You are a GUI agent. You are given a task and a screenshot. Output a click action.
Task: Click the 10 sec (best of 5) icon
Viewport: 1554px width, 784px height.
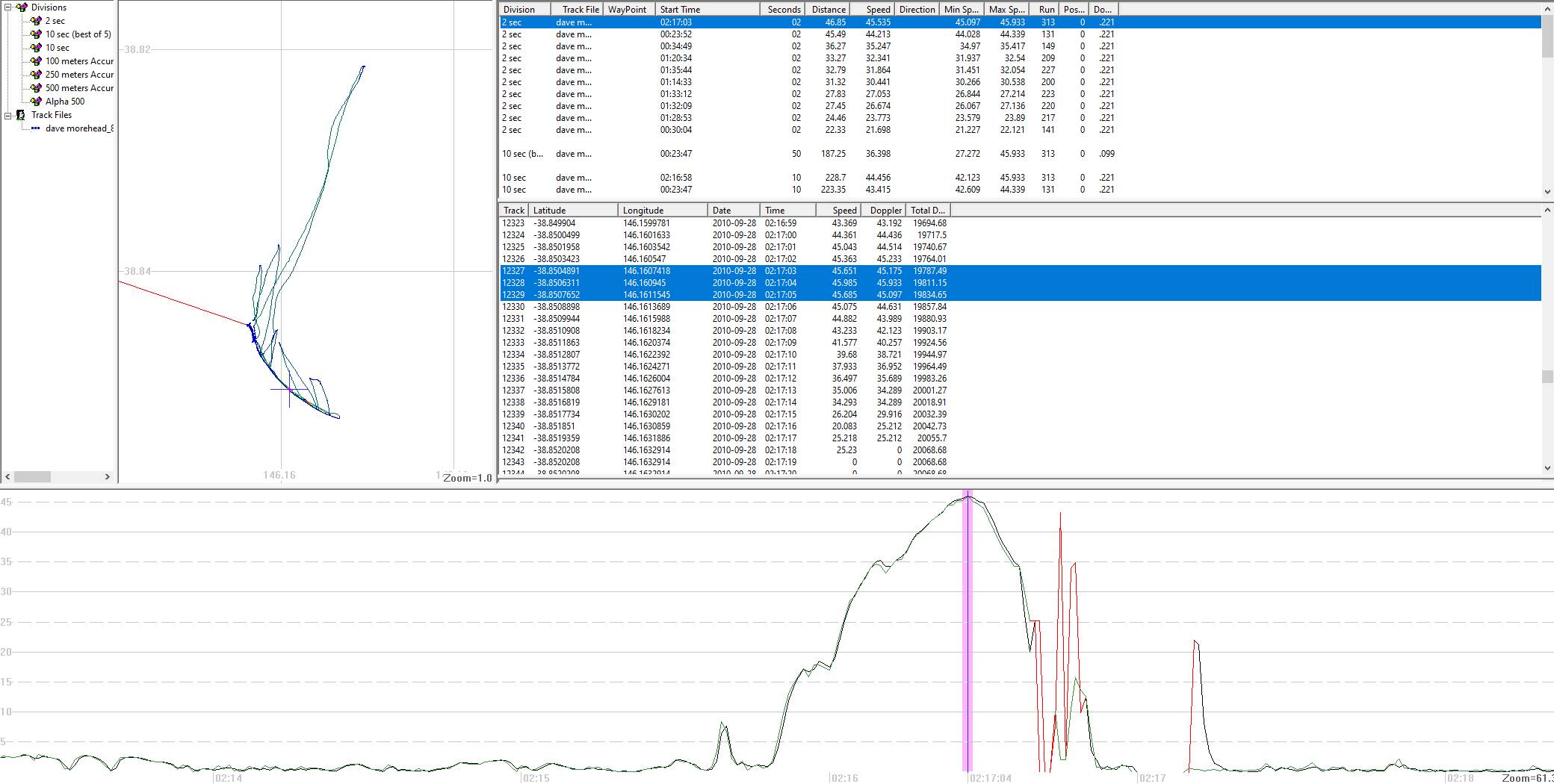pos(36,34)
